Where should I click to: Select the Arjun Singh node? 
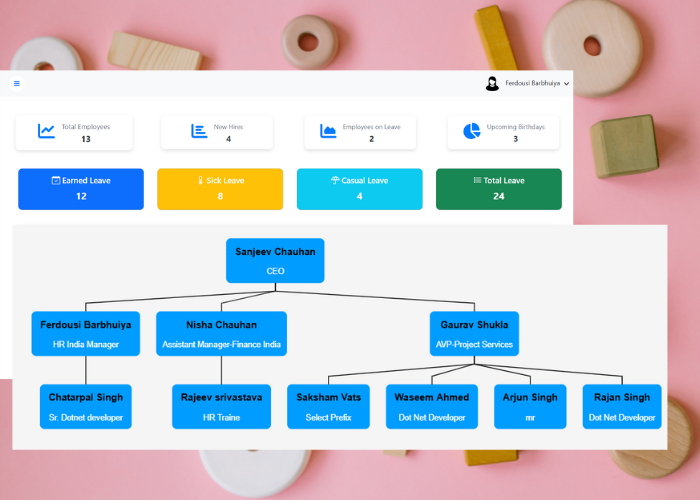point(530,407)
